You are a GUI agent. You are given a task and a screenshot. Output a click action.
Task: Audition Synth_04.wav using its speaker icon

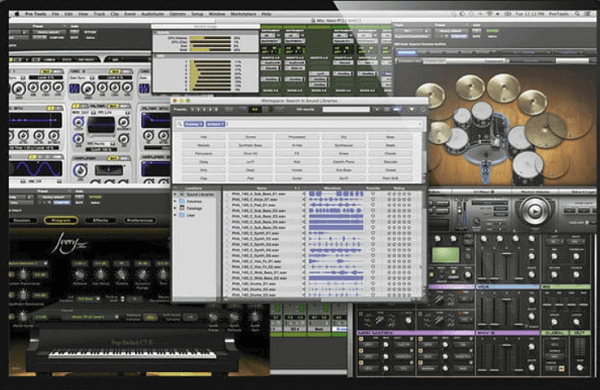coord(305,250)
